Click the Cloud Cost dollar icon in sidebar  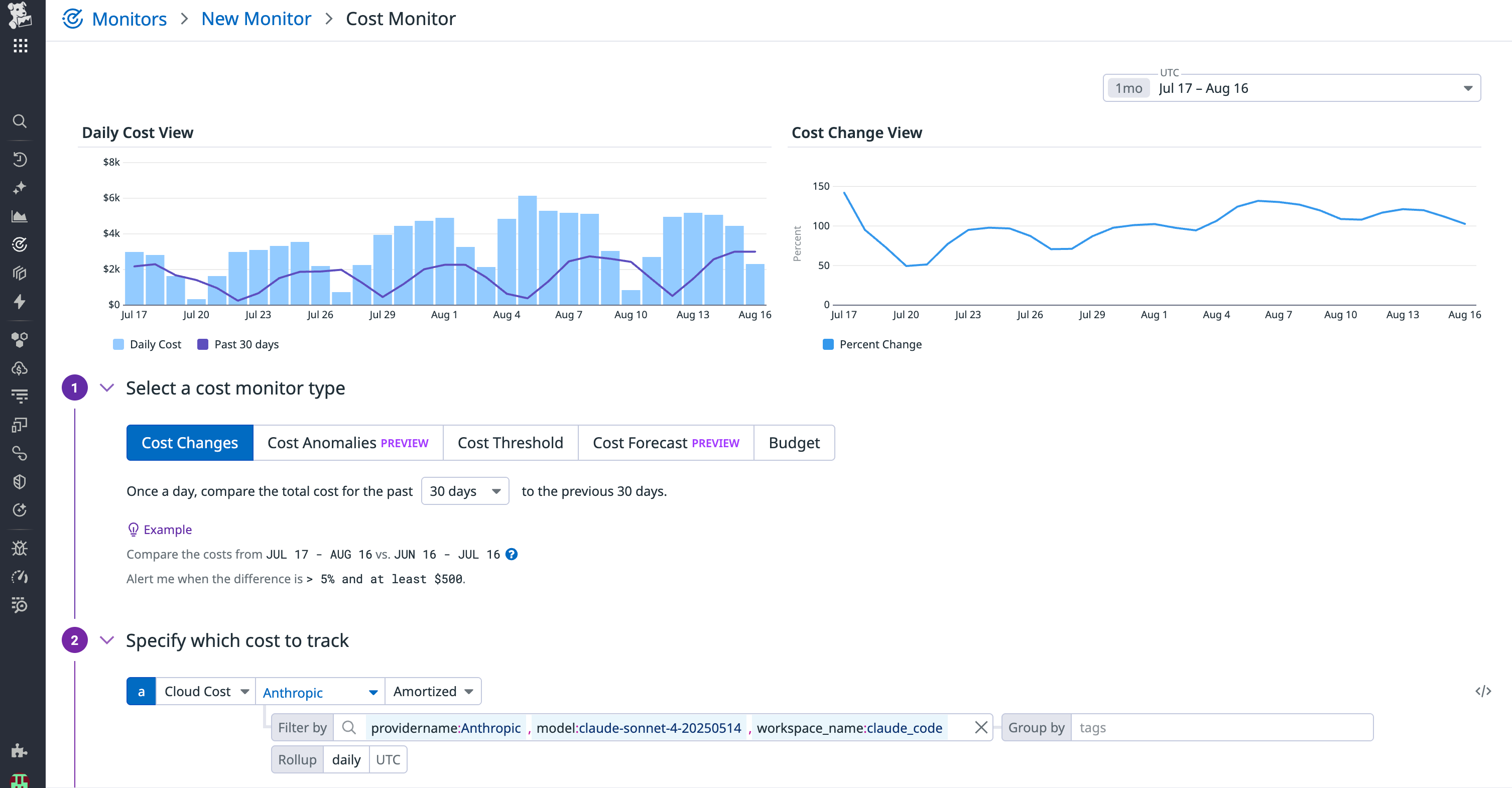pos(20,368)
